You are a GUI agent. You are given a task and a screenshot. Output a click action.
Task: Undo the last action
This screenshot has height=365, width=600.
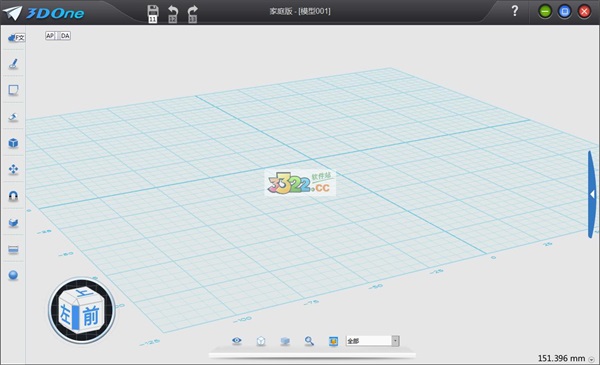point(173,14)
